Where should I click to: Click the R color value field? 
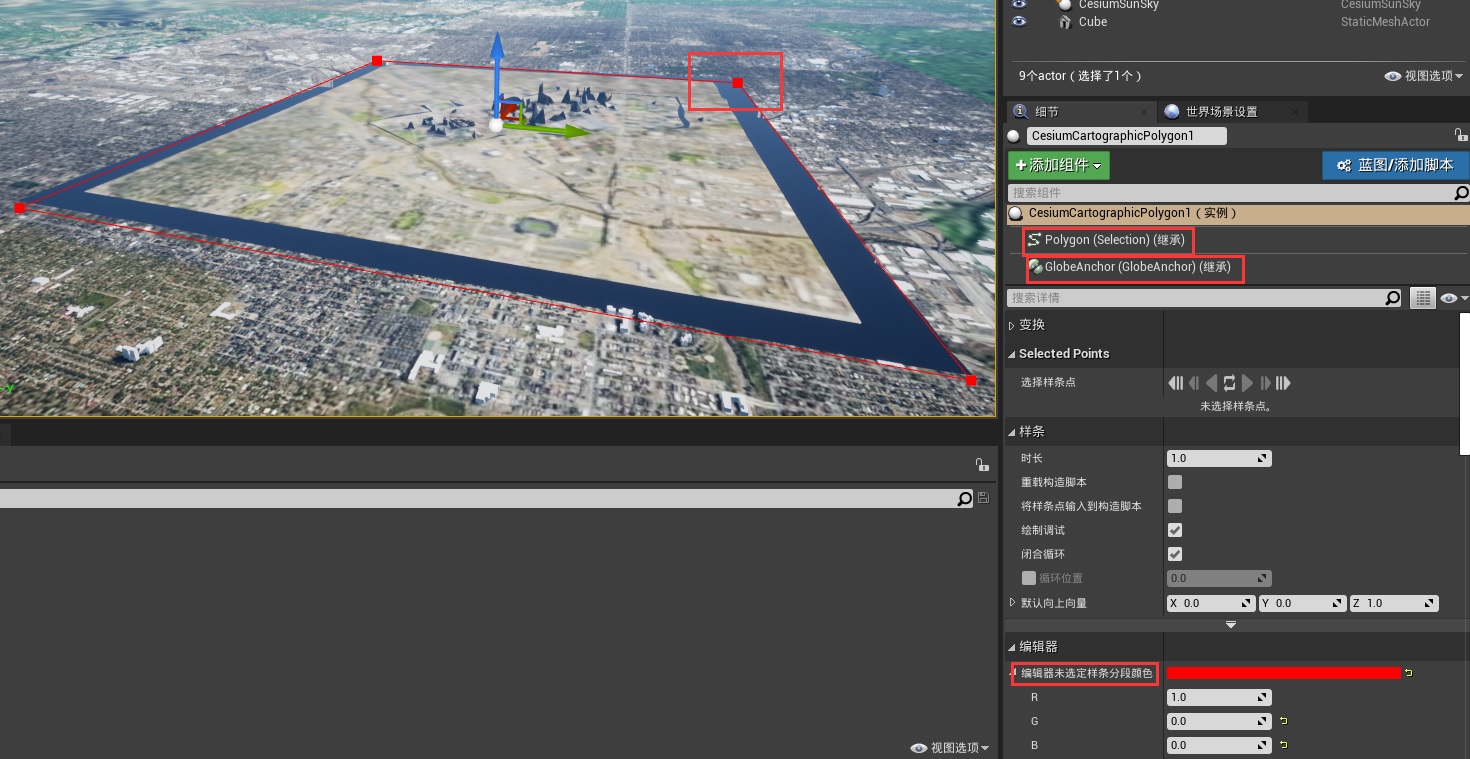pos(1219,697)
